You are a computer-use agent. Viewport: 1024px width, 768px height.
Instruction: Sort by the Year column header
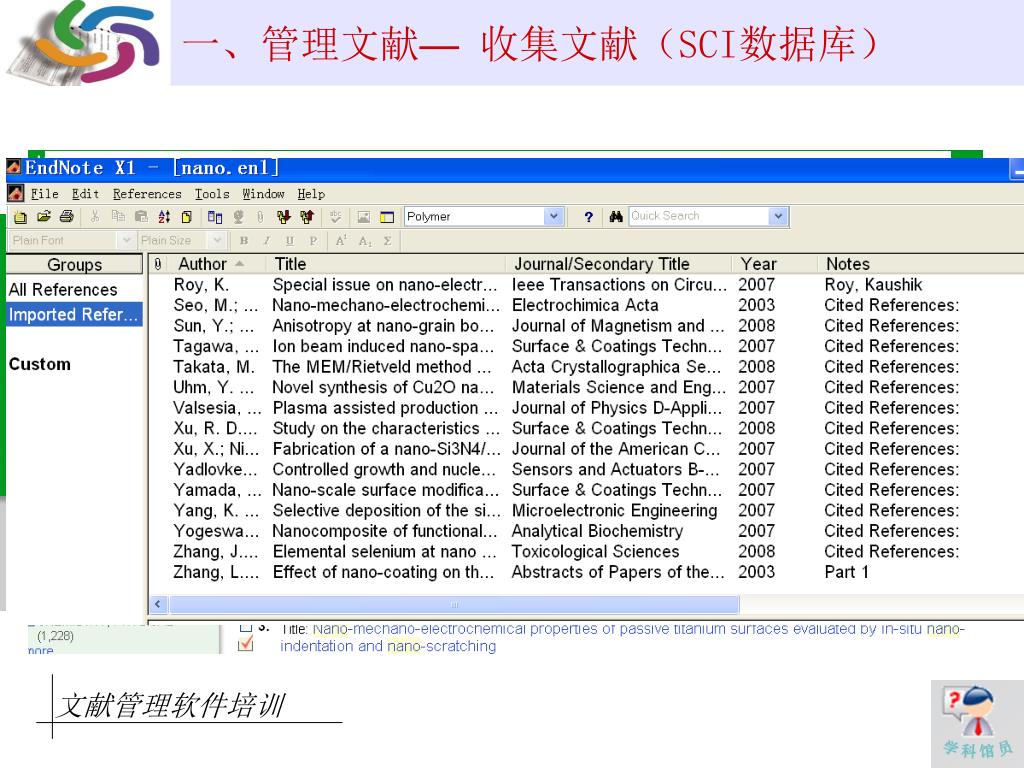774,264
